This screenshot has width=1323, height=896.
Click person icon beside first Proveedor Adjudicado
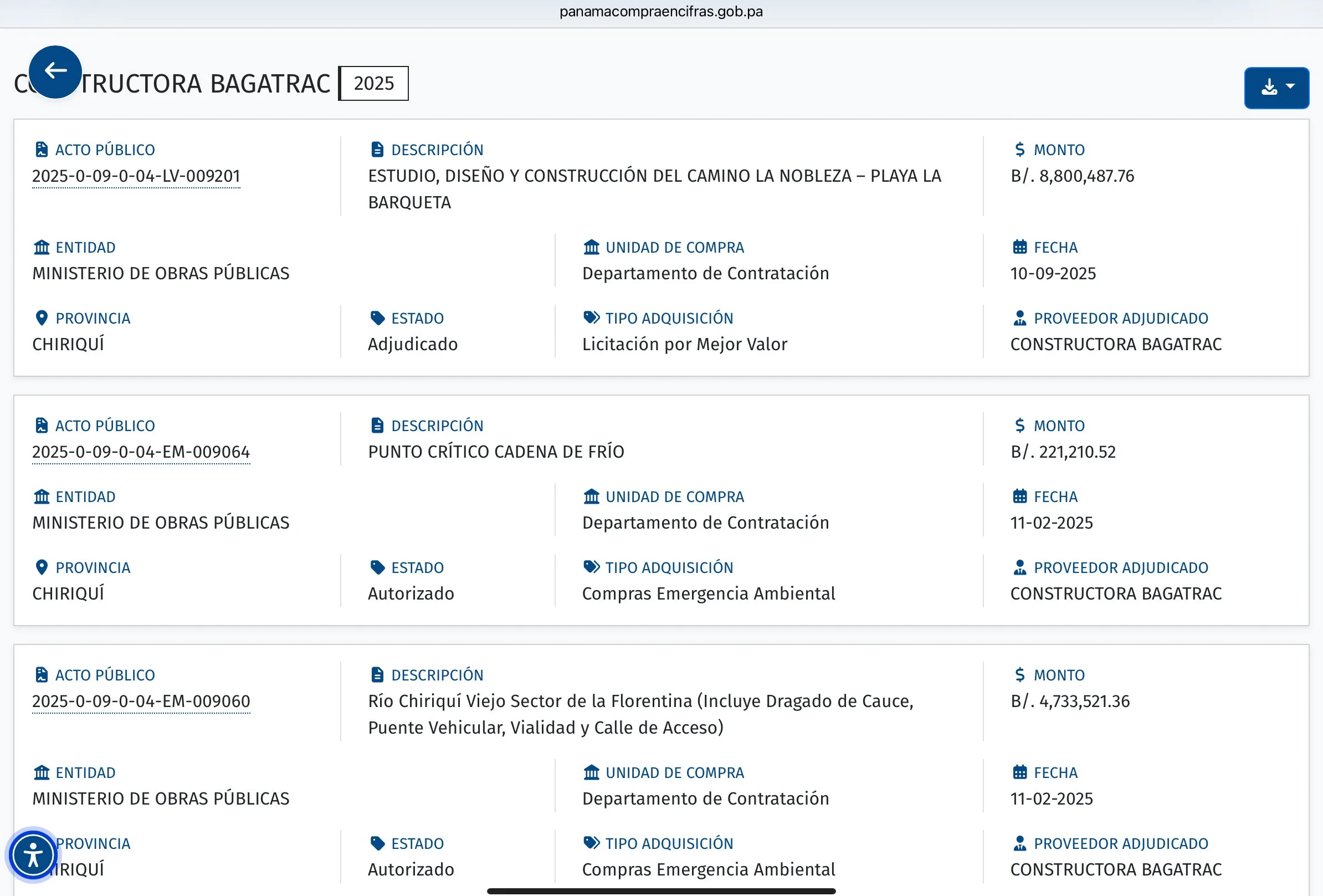(1019, 318)
